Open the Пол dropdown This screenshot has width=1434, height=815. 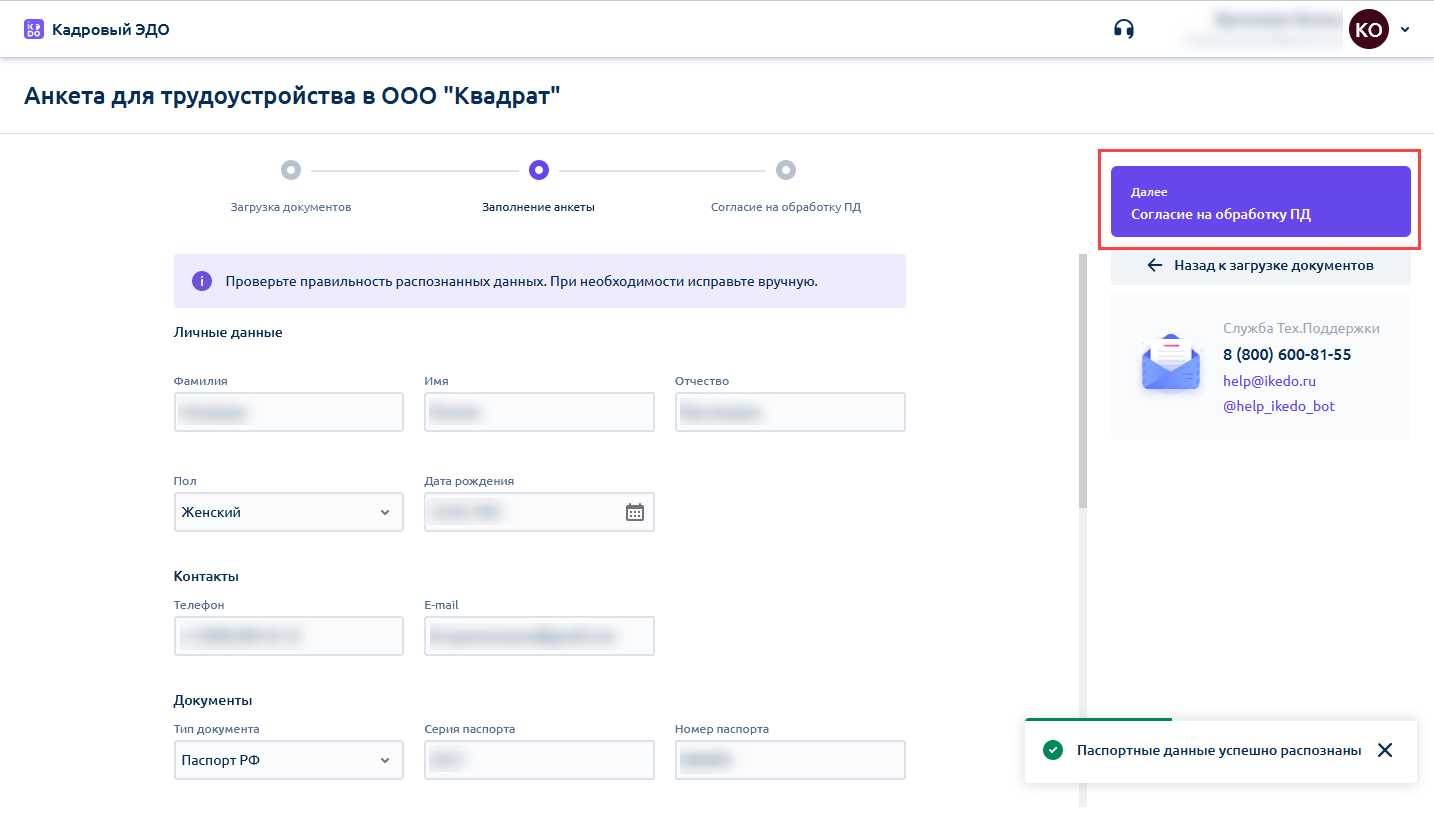[x=288, y=512]
